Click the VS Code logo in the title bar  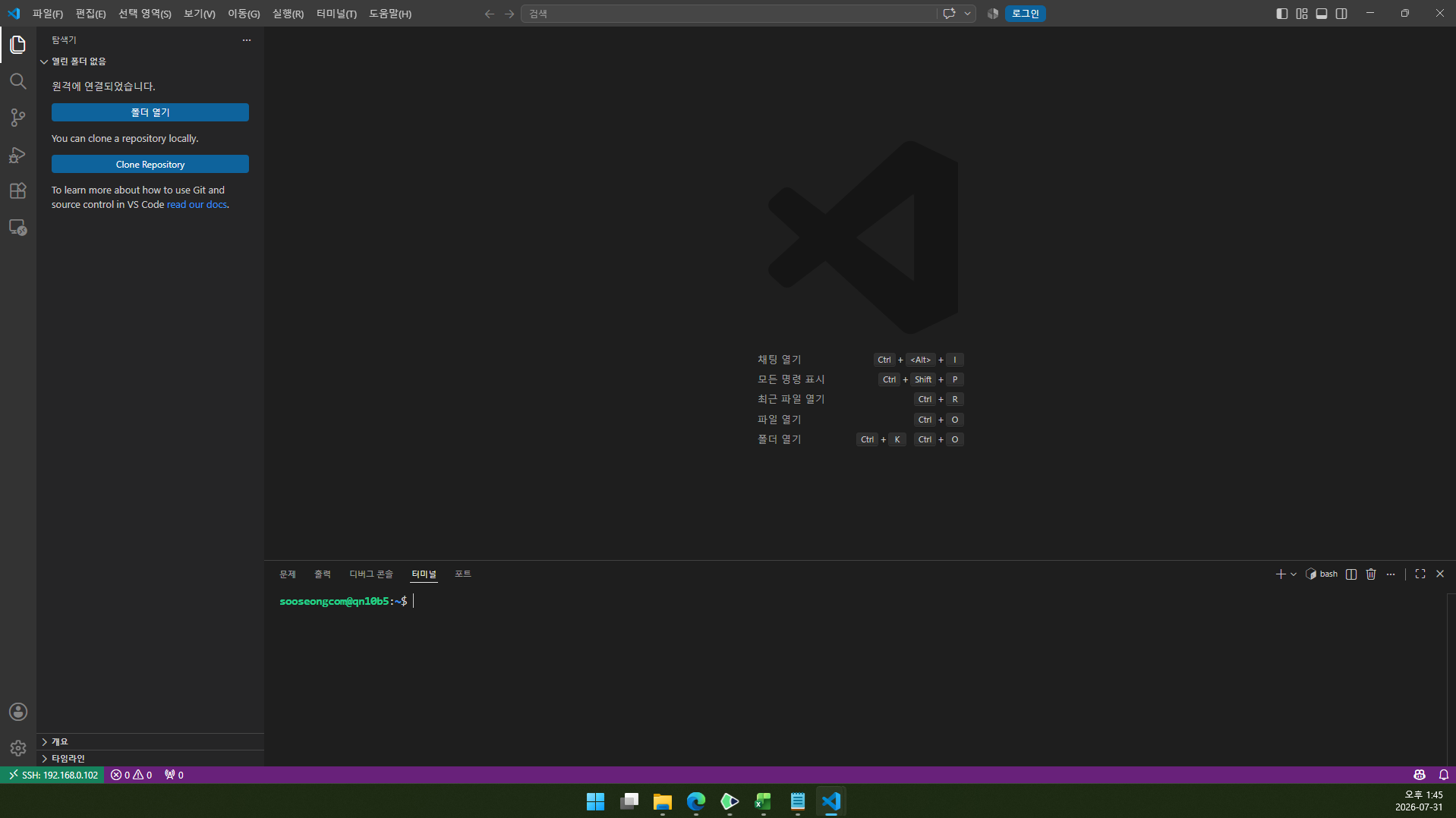coord(14,14)
